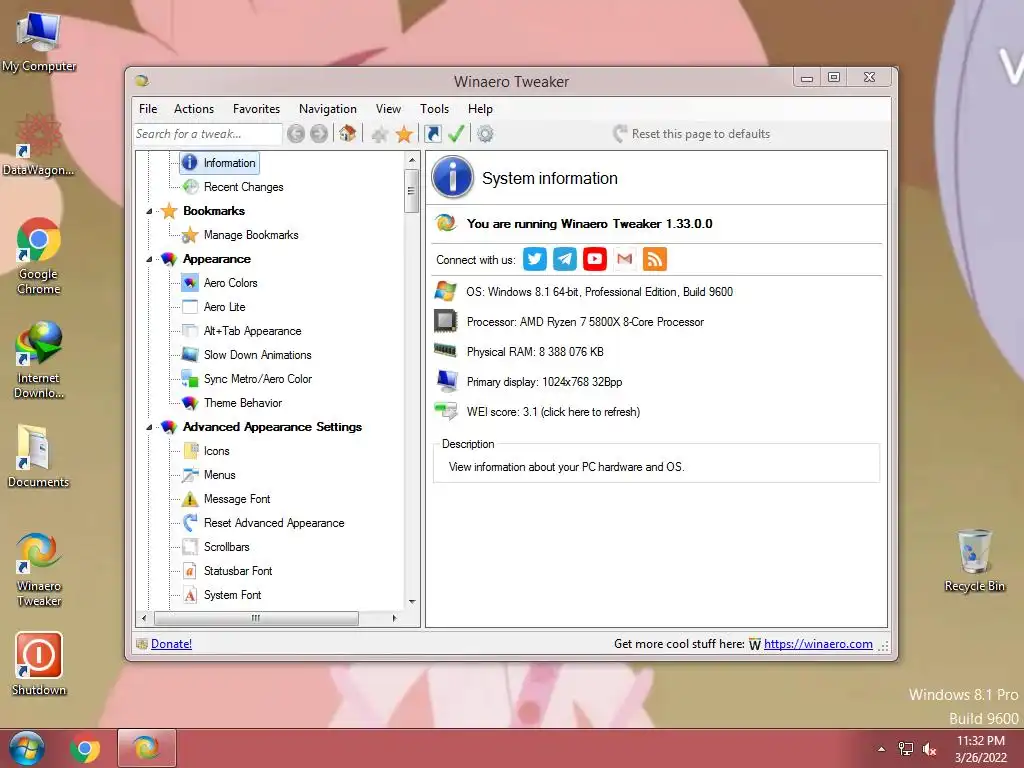Click the Shutdown desktop shortcut

coord(39,664)
